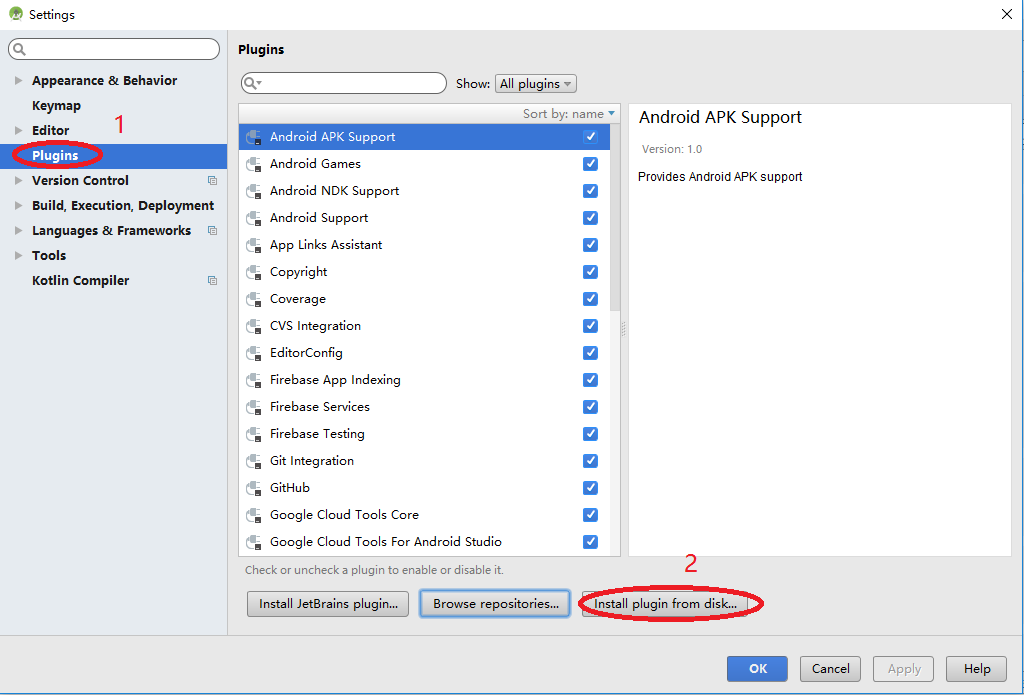Screen dimensions: 1024x695
Task: Expand Languages & Frameworks arrow
Action: point(18,231)
